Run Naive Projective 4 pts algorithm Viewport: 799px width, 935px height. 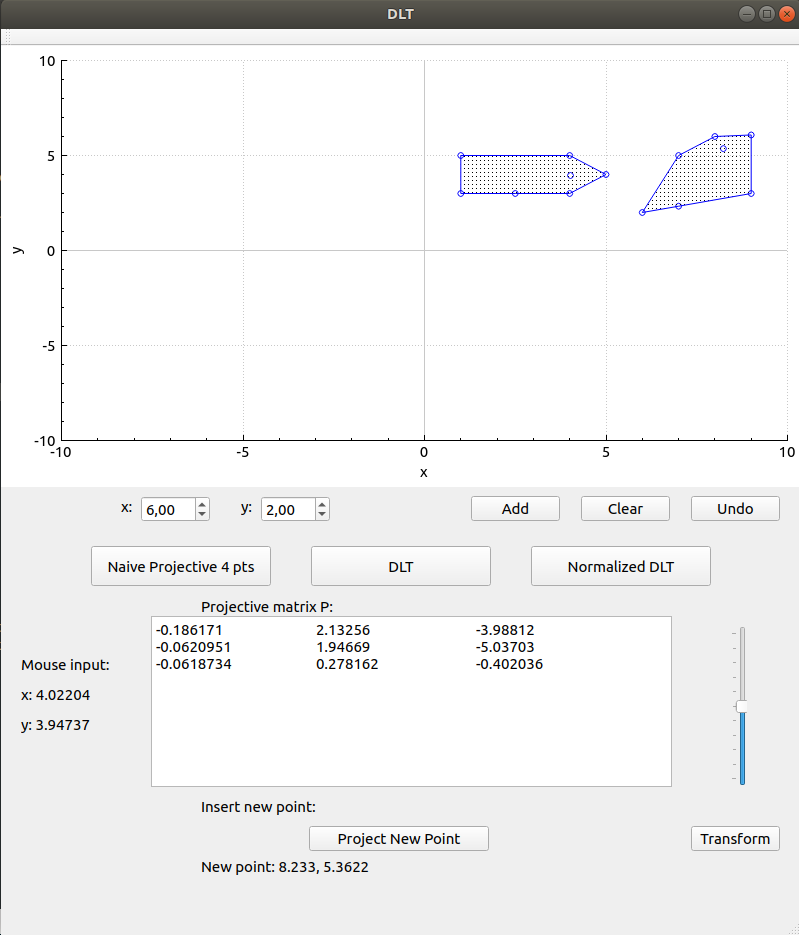pyautogui.click(x=181, y=566)
